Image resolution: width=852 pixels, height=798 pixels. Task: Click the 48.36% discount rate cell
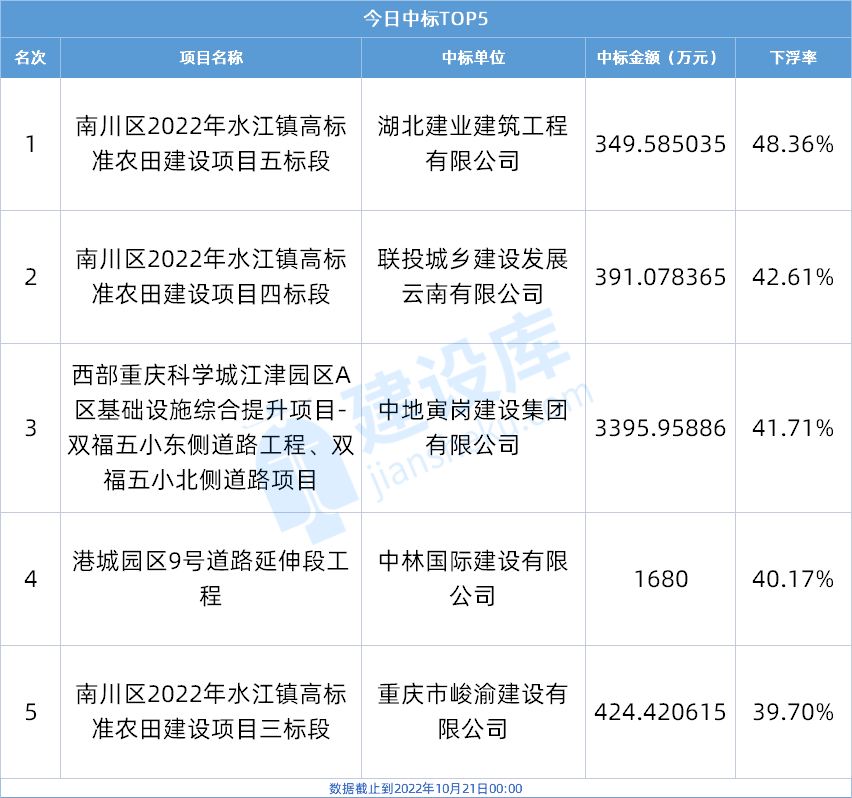(x=793, y=144)
